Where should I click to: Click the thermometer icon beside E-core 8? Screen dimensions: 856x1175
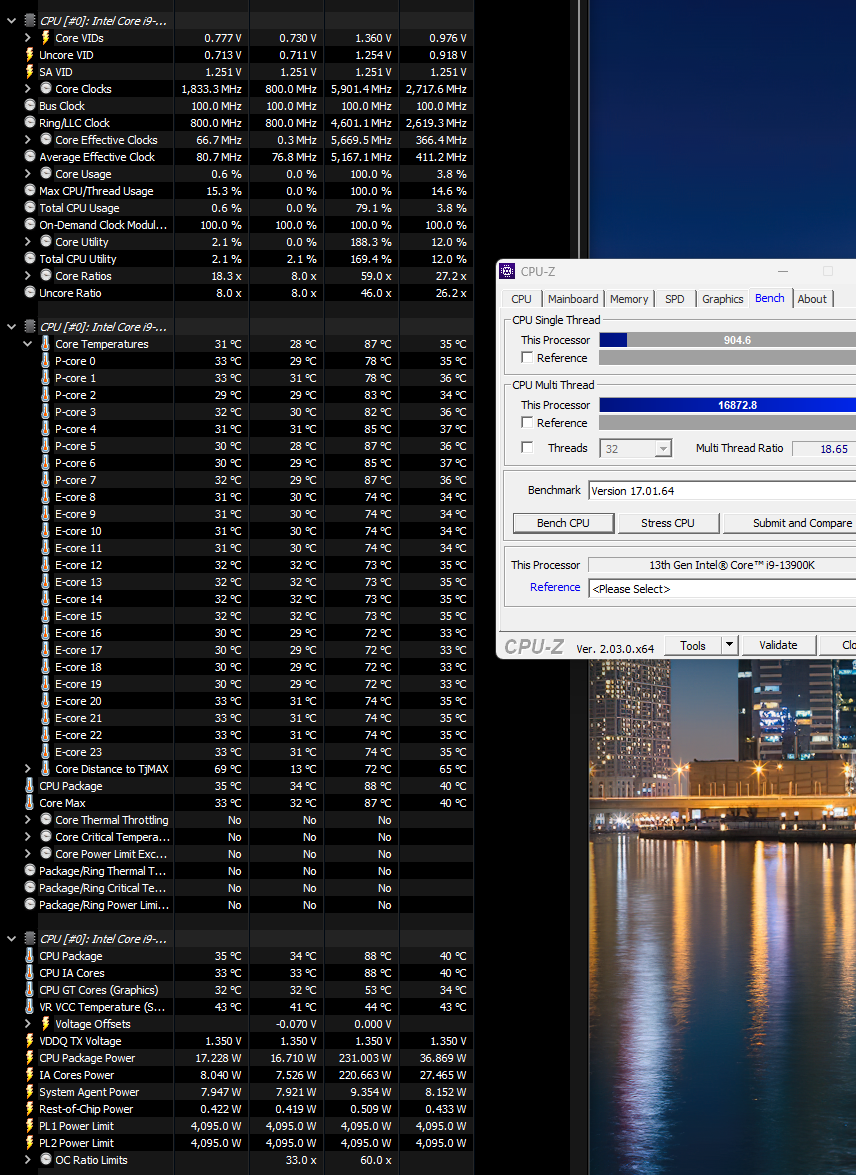click(46, 497)
